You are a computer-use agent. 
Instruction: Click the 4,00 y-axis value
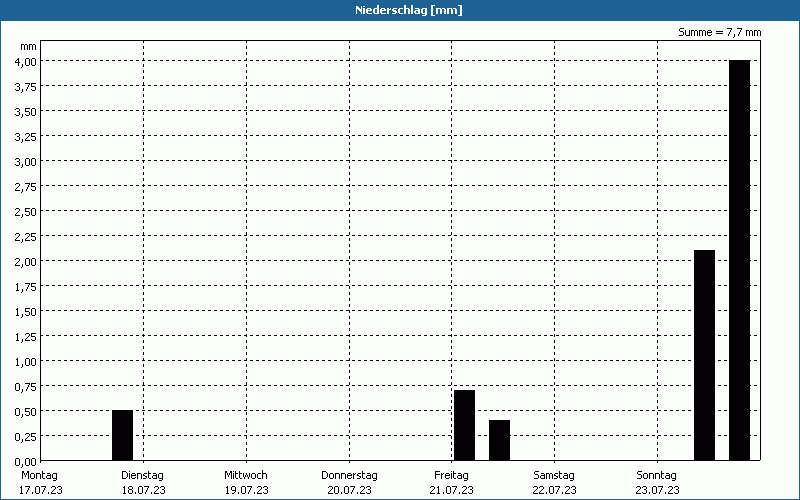pos(26,62)
